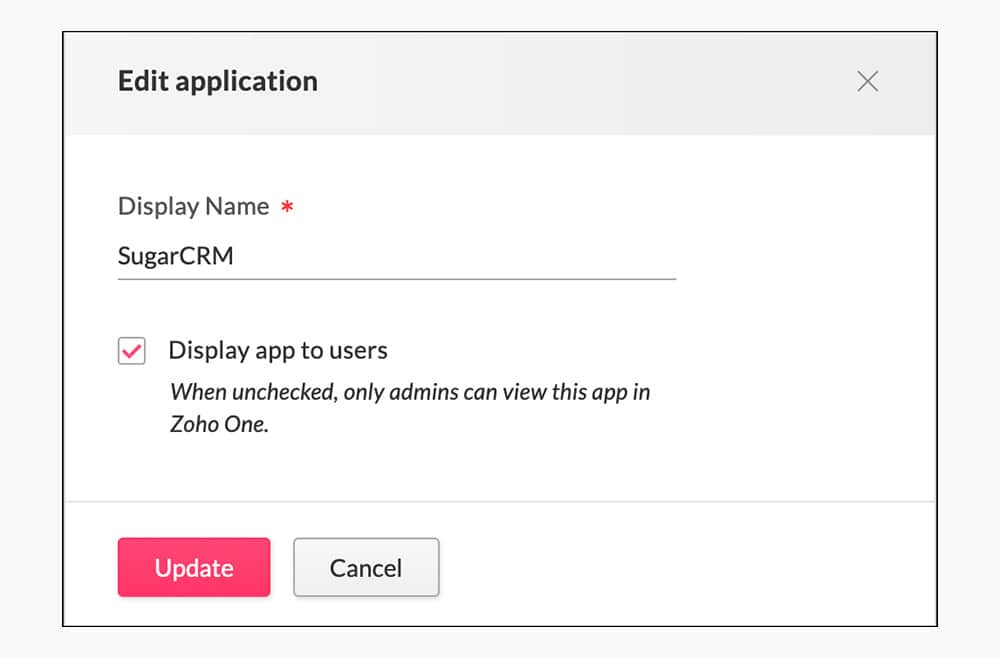Click the Display Name field containing SugarCRM
1000x658 pixels.
(x=397, y=257)
